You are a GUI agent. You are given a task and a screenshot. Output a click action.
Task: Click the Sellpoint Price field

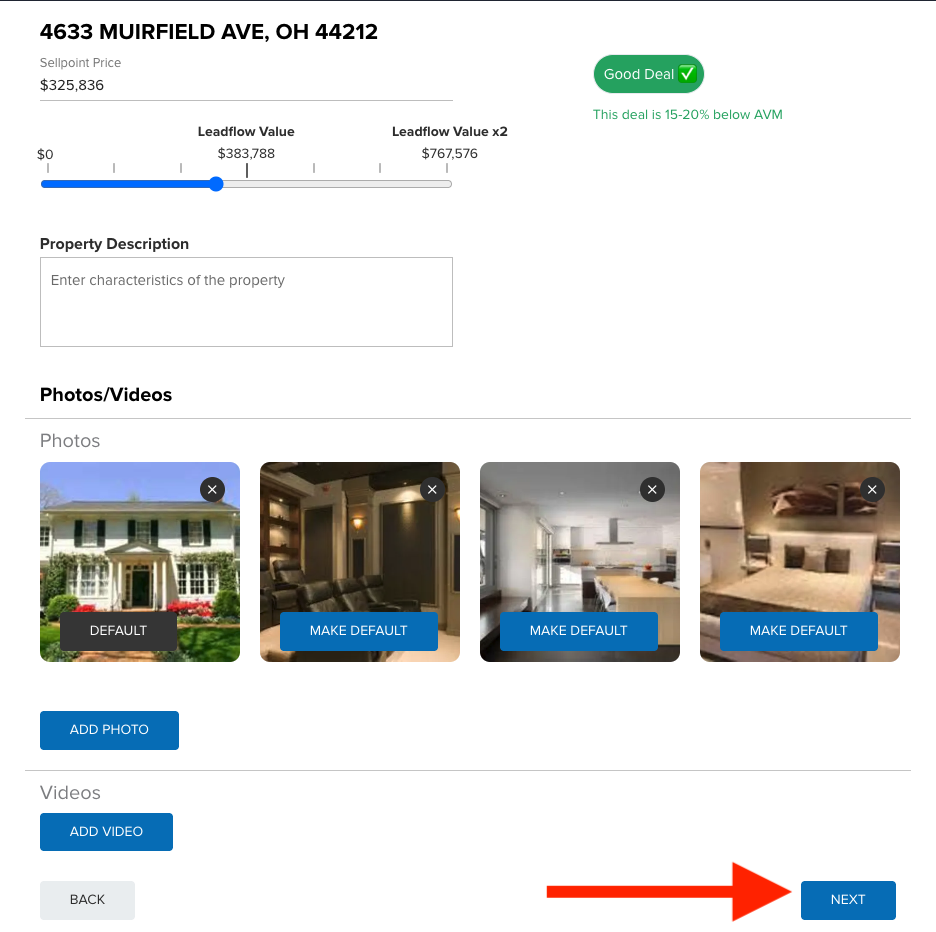point(246,85)
